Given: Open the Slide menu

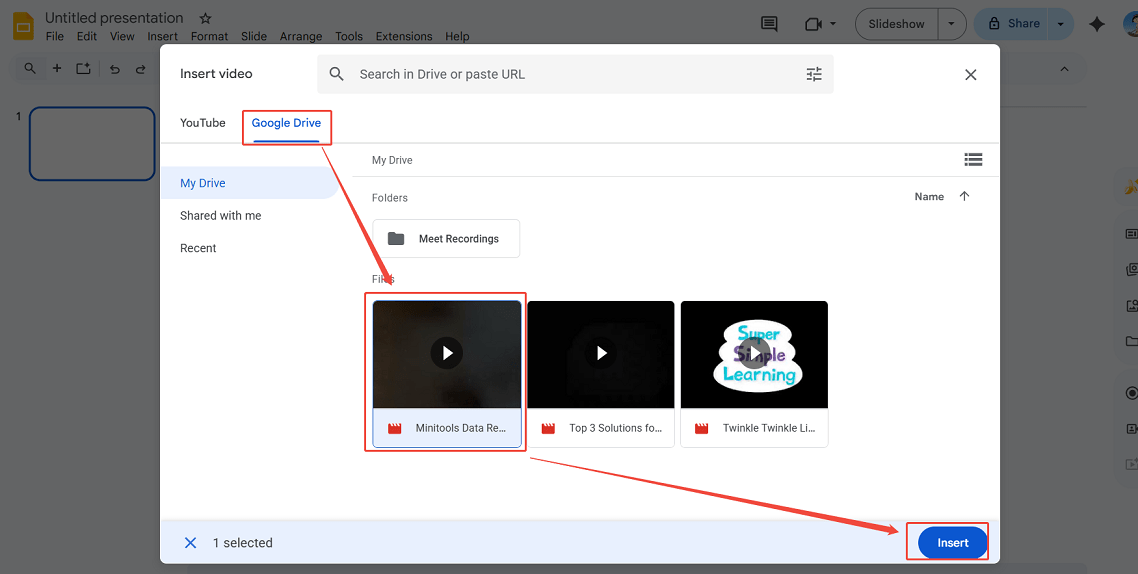Looking at the screenshot, I should (x=254, y=36).
